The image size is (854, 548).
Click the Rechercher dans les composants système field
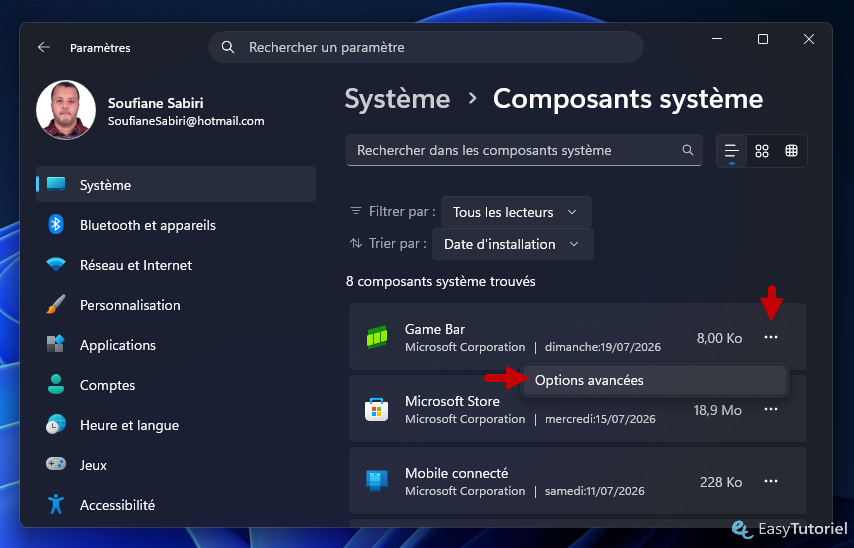pyautogui.click(x=524, y=150)
